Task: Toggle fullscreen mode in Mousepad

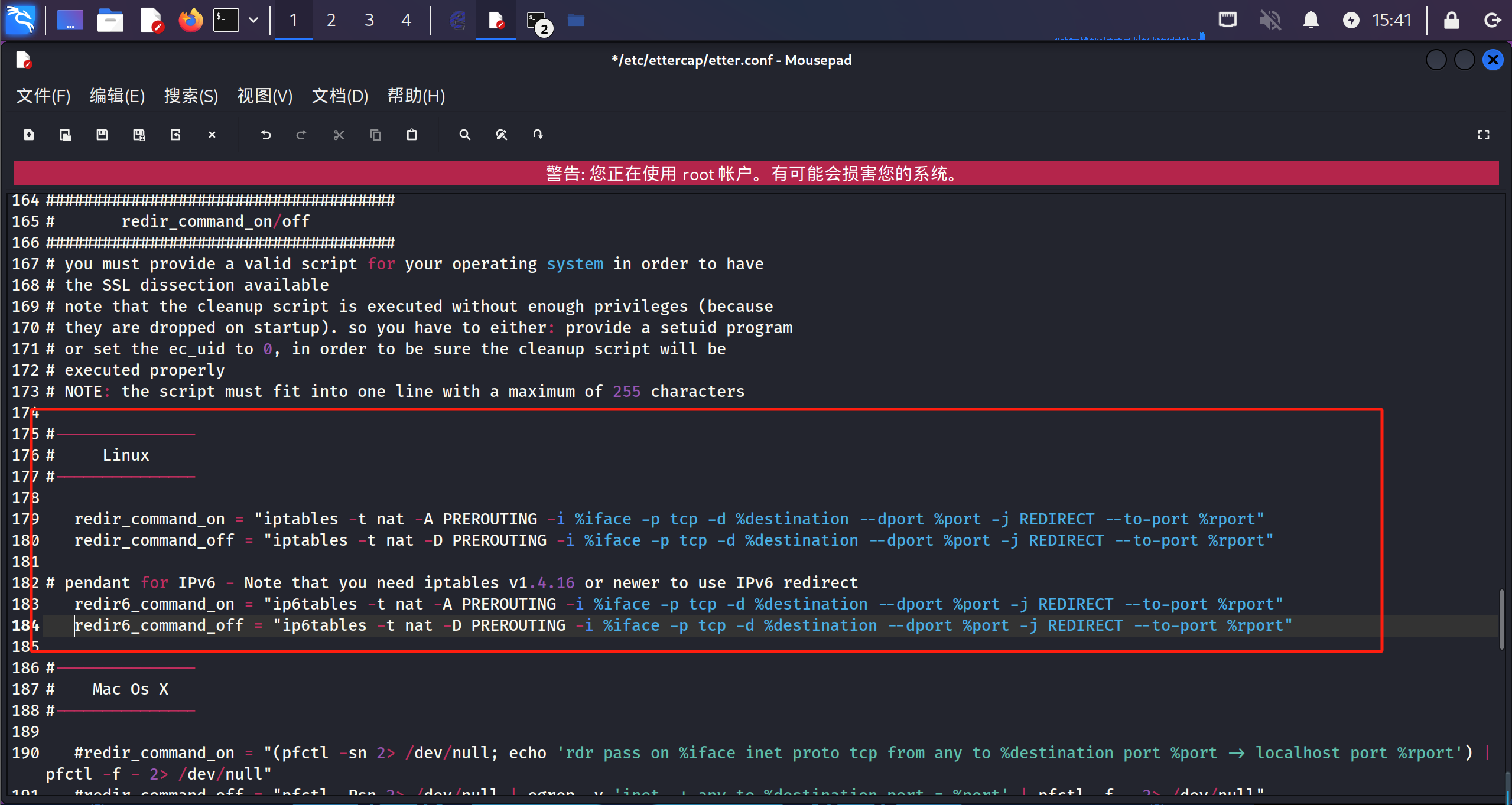Action: coord(1483,135)
